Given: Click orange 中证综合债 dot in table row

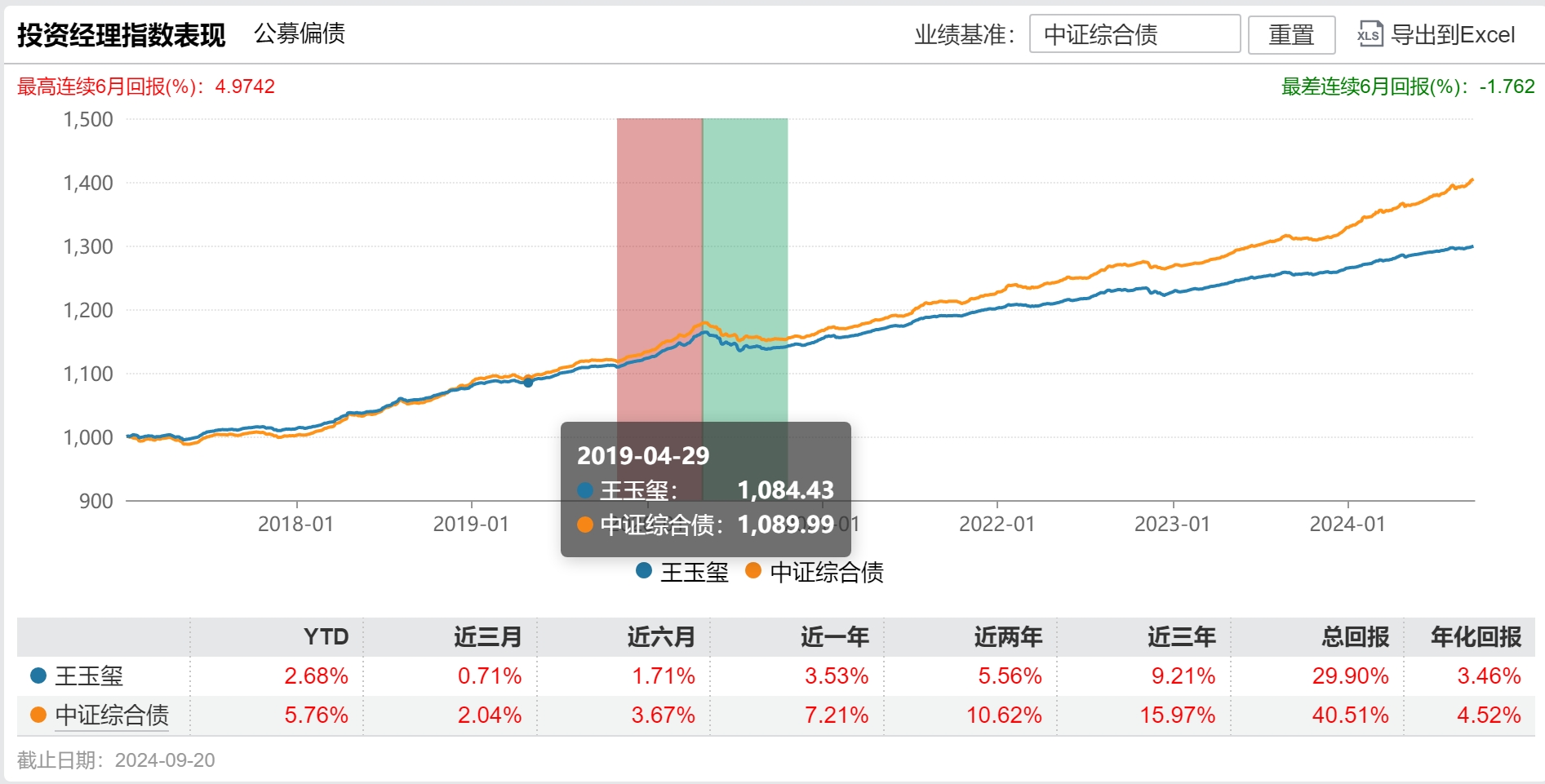Looking at the screenshot, I should (x=38, y=715).
